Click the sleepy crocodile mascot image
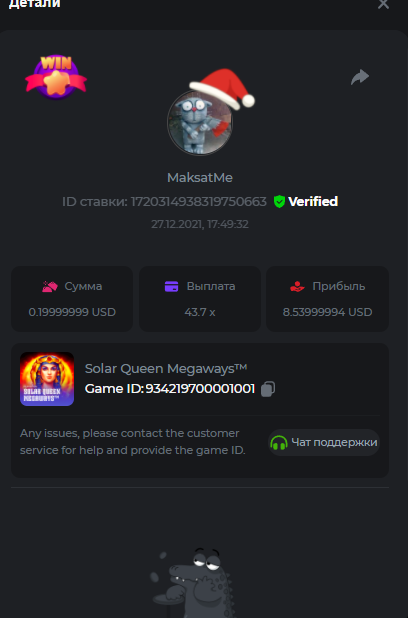This screenshot has height=618, width=408. tap(193, 583)
